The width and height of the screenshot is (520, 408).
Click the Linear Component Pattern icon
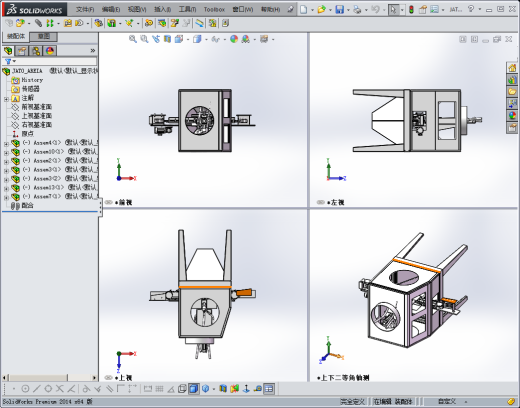click(x=50, y=23)
